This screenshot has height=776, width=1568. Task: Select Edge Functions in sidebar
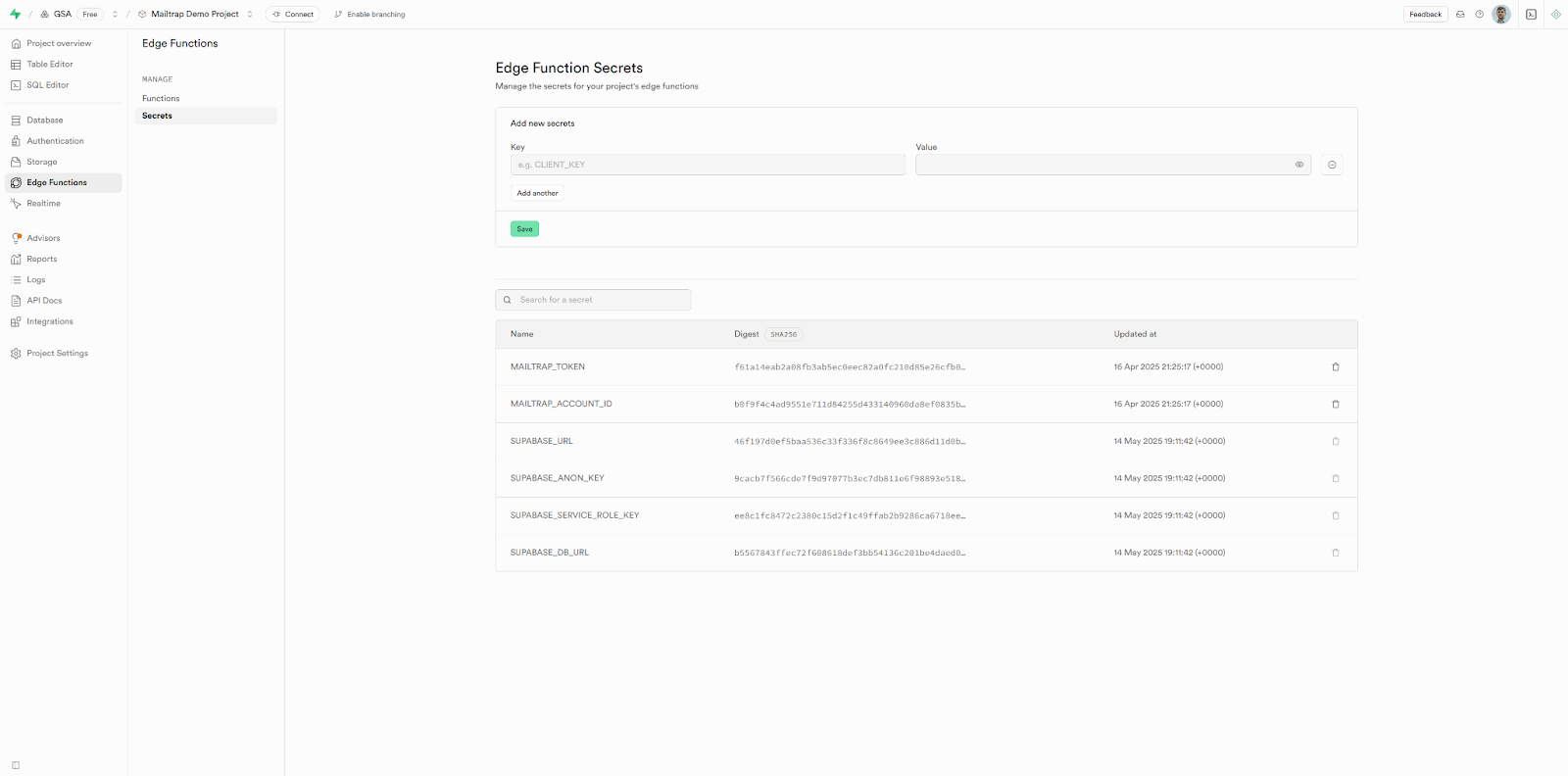pos(64,182)
